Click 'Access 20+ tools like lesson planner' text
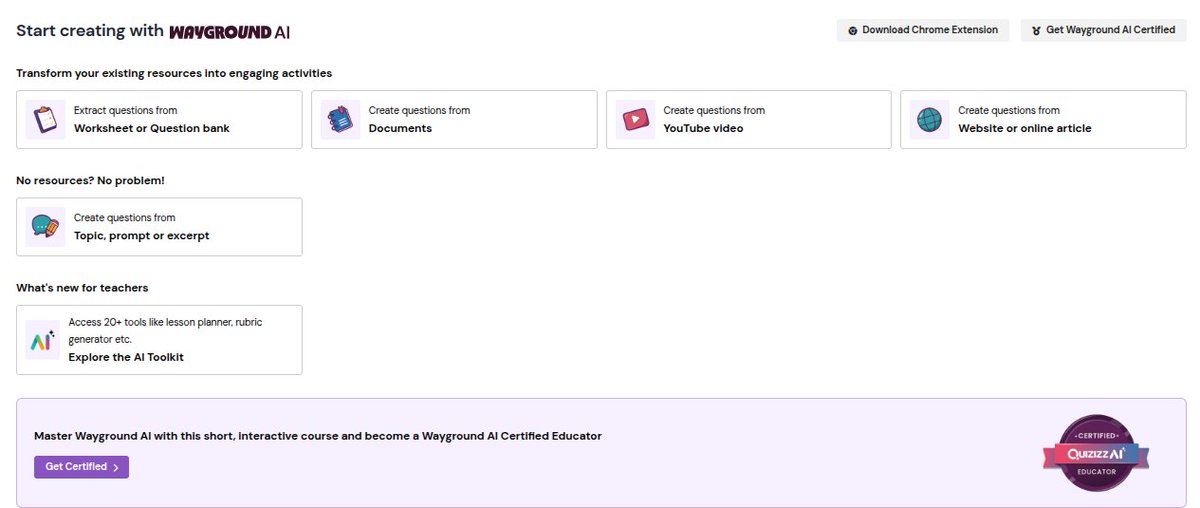This screenshot has height=508, width=1200. (165, 331)
